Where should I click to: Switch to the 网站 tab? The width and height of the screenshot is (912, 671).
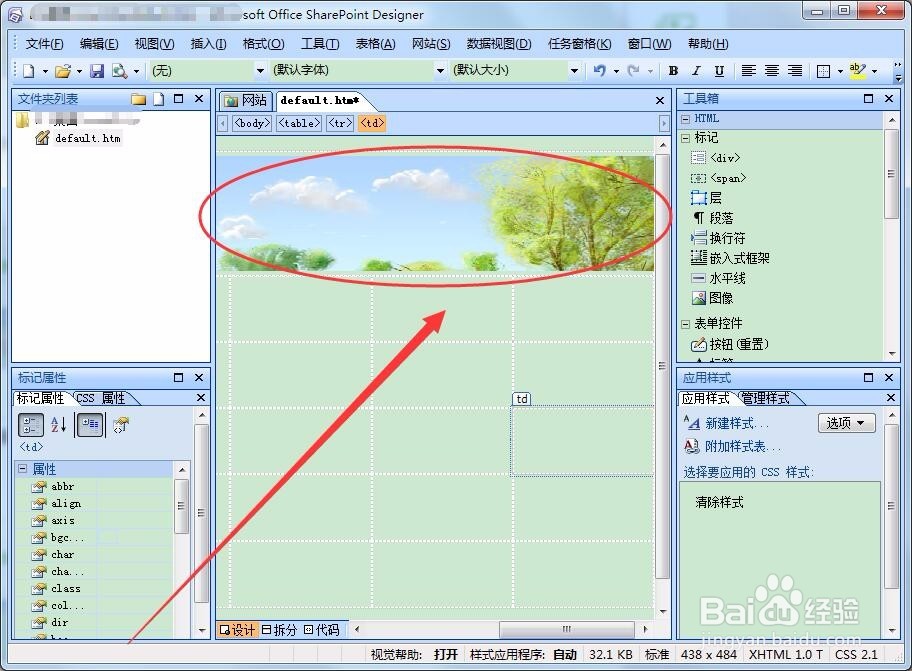(246, 101)
